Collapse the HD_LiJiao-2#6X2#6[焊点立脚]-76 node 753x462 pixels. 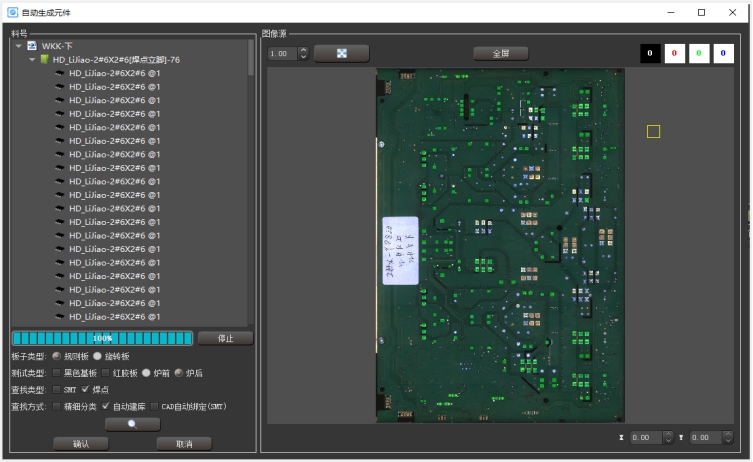click(x=32, y=60)
